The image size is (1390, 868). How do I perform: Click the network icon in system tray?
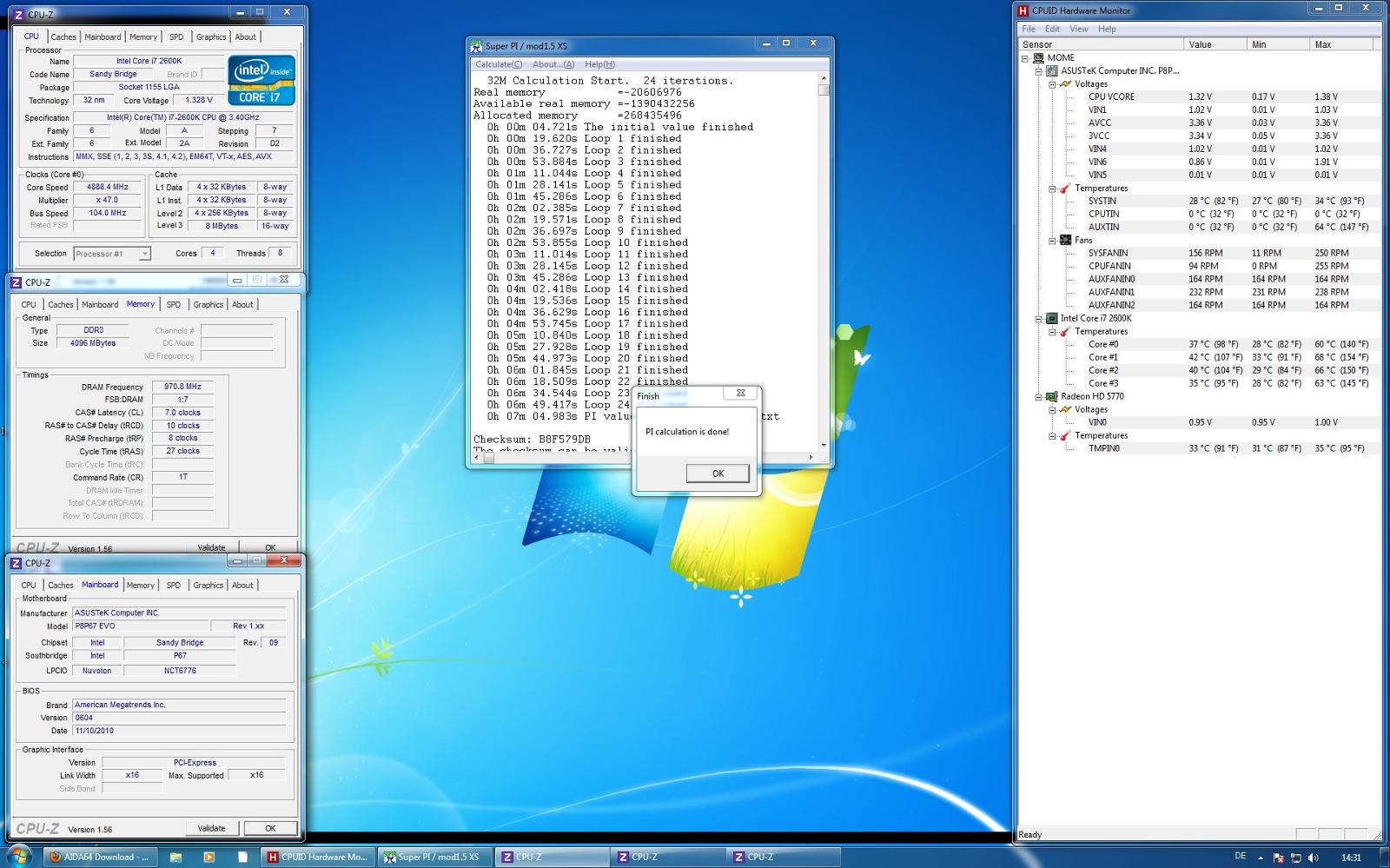(1295, 858)
